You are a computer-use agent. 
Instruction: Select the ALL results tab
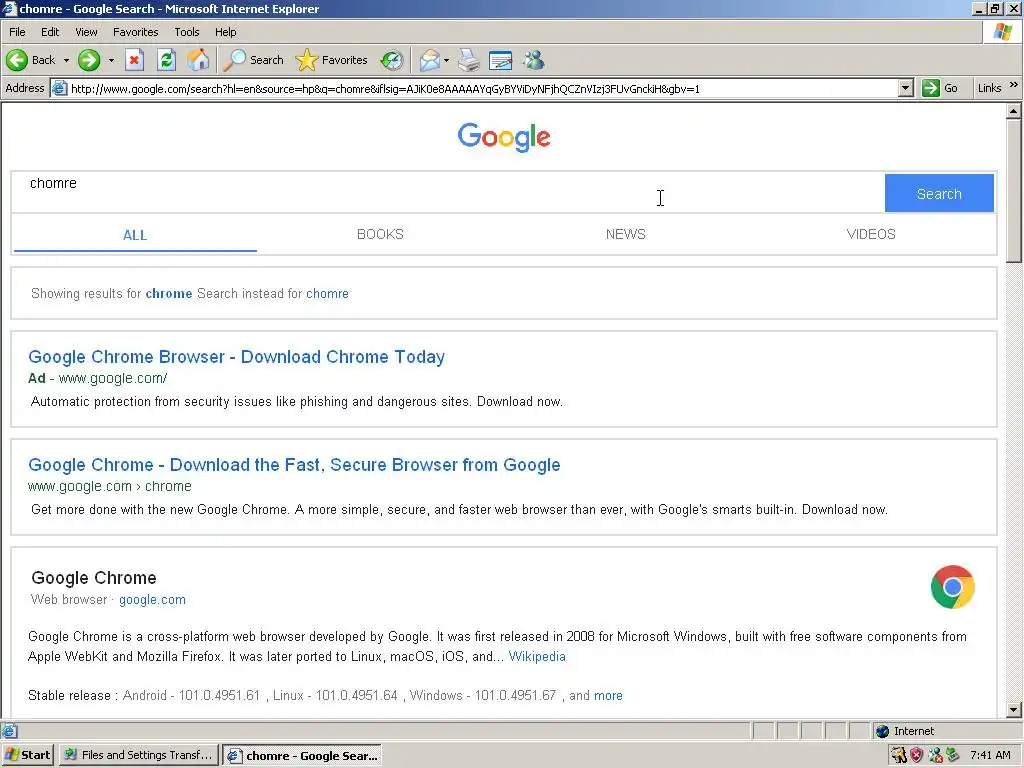[135, 235]
